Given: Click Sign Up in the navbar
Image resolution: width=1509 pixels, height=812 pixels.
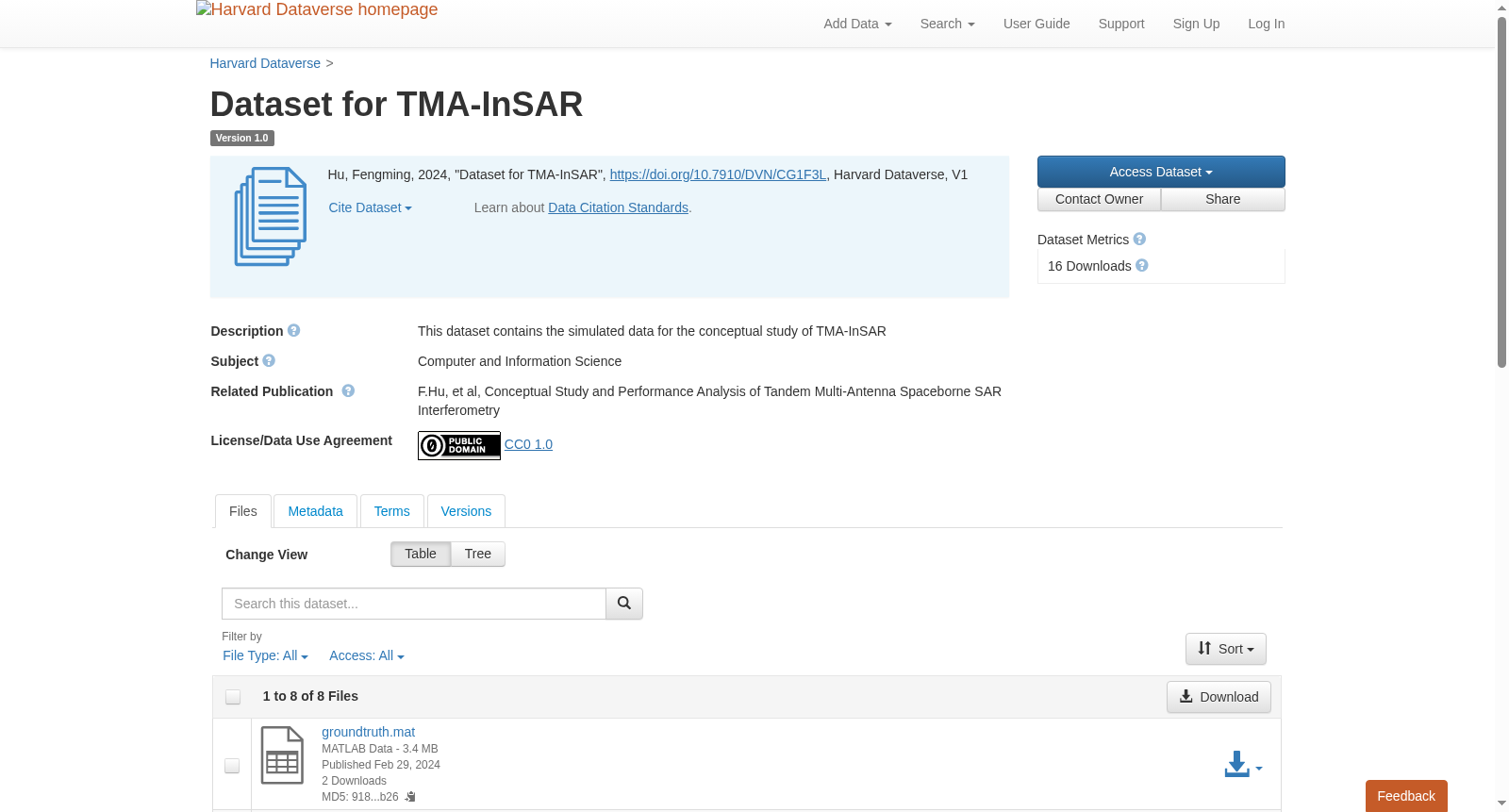Looking at the screenshot, I should point(1196,24).
